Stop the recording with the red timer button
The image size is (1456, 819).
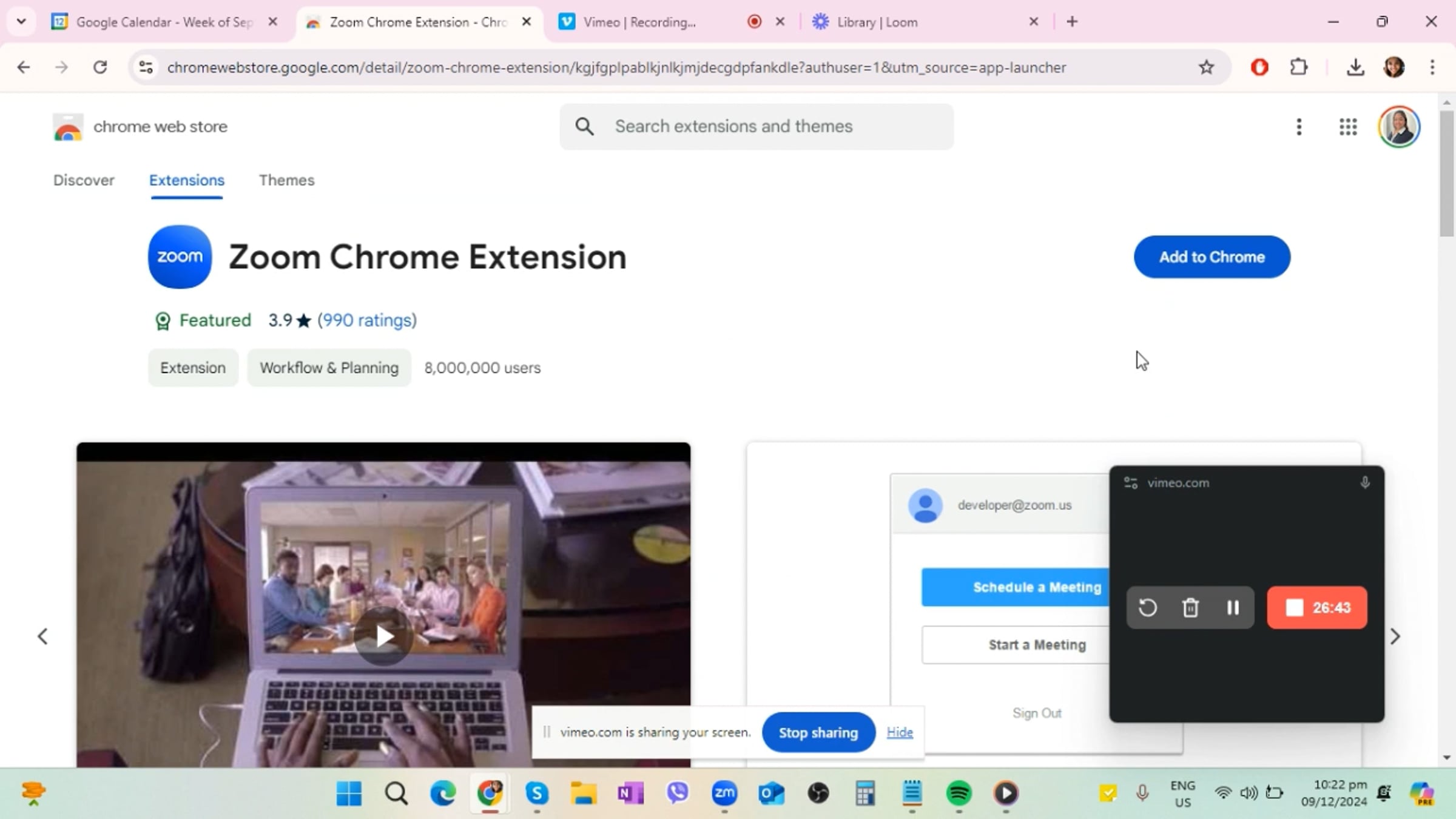tap(1317, 607)
